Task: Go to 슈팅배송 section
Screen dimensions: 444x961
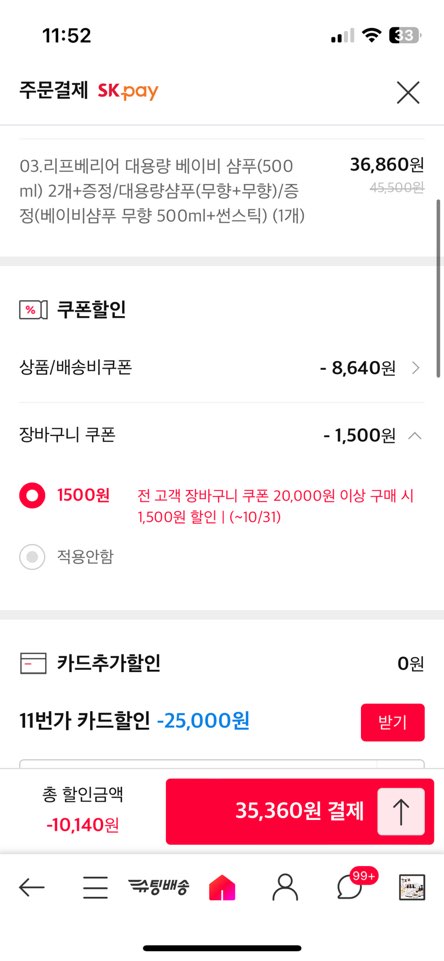Action: pos(159,886)
